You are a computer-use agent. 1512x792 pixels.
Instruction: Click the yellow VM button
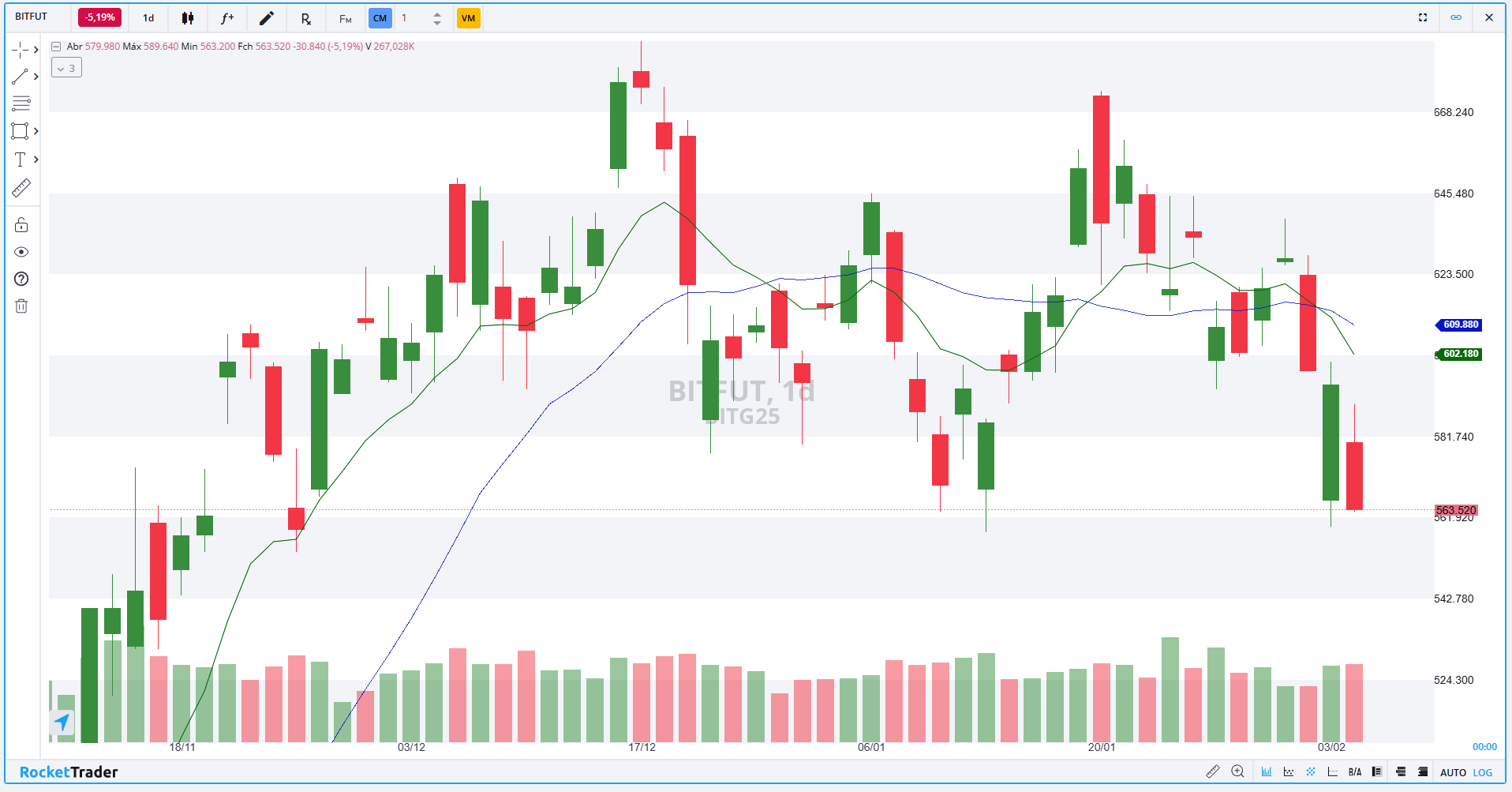point(469,18)
